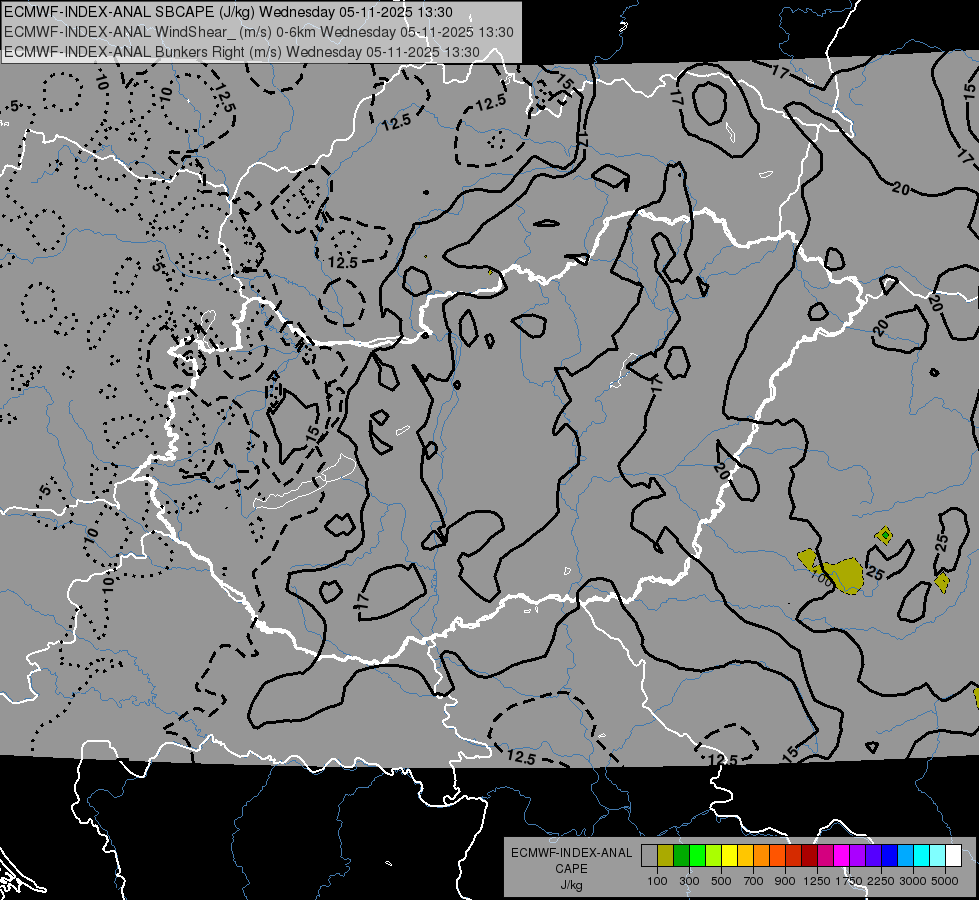Screen dimensions: 979x900
Task: Pick the yellow swatch in the CAPE legend
Action: (x=729, y=856)
